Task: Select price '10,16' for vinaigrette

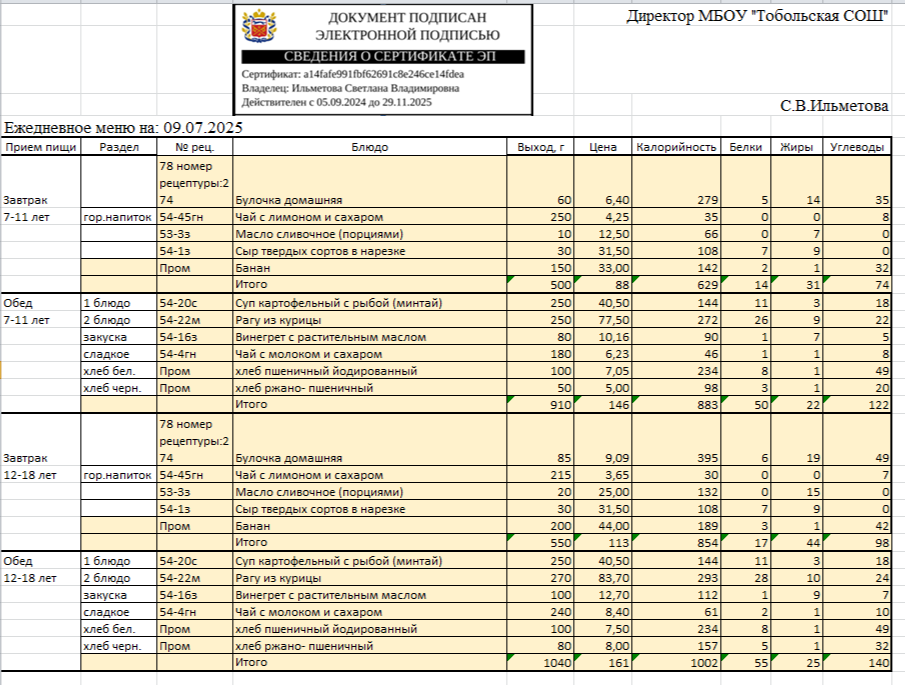Action: pos(603,337)
